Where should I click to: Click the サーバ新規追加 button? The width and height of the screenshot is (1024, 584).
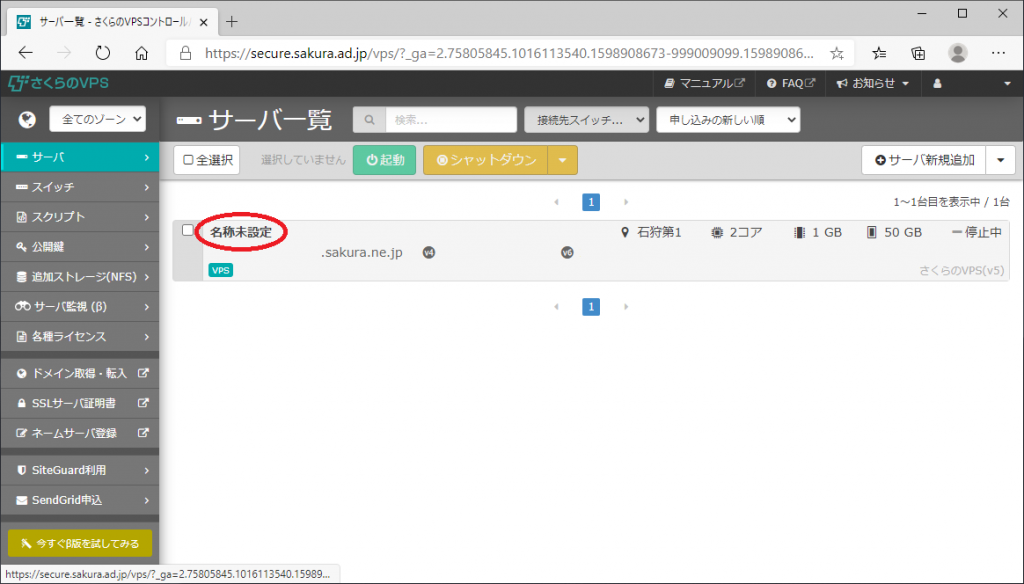[923, 160]
